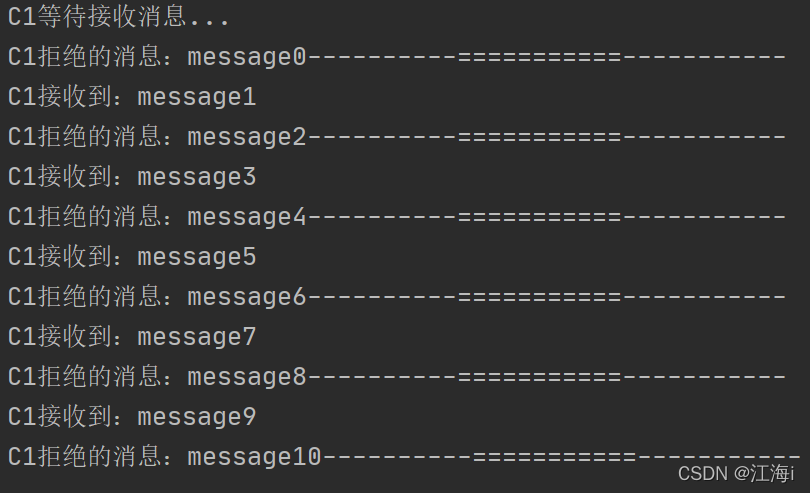Select the 'C1拒绝的消息: message2' output line
The image size is (810, 493).
pos(397,136)
